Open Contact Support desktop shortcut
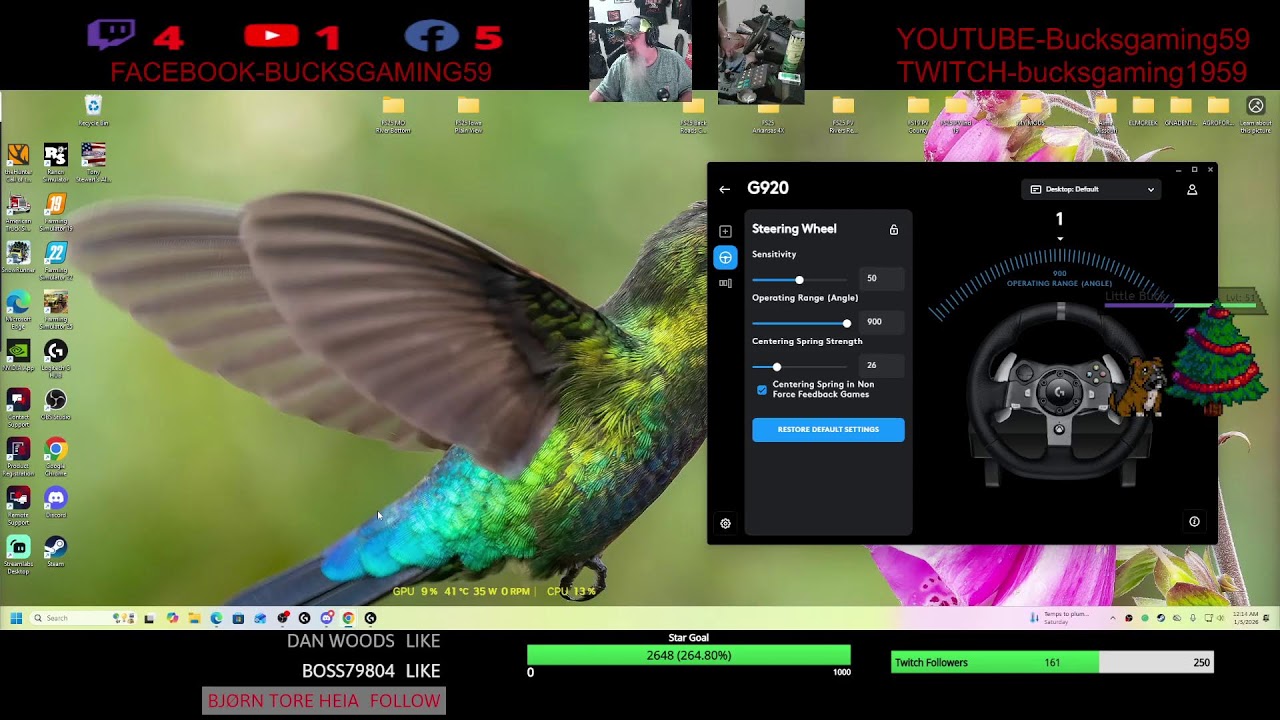This screenshot has height=720, width=1280. pyautogui.click(x=18, y=406)
